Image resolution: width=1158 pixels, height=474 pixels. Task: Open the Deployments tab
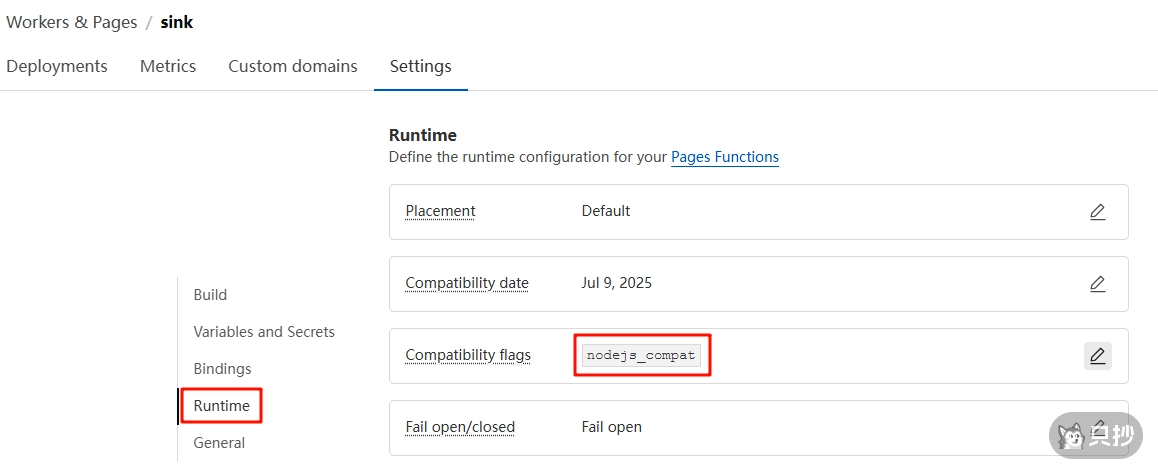click(x=57, y=66)
